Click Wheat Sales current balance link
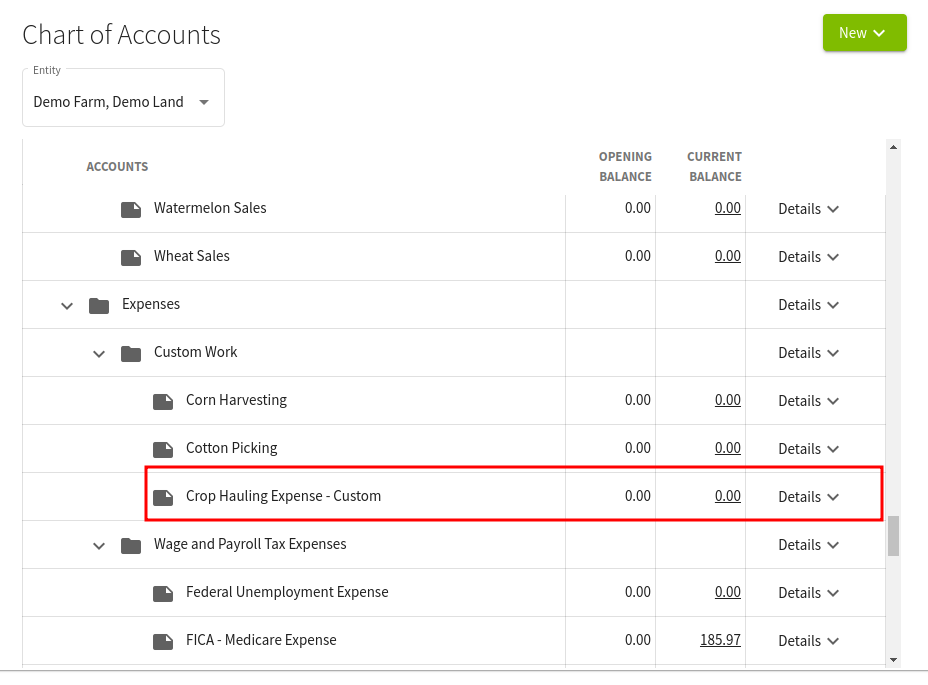 [x=727, y=256]
